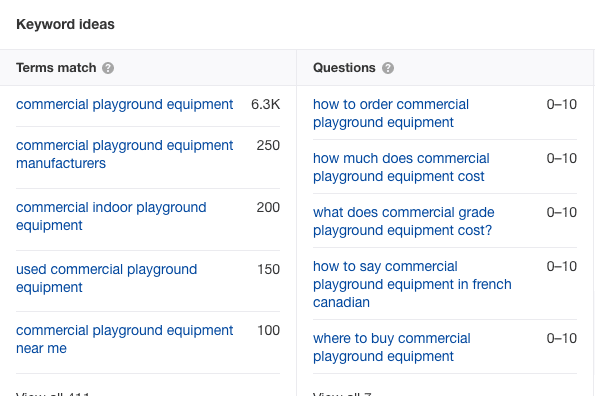Click 0–10 volume for 'how to say' question
Viewport: 595px width, 396px height.
point(562,266)
